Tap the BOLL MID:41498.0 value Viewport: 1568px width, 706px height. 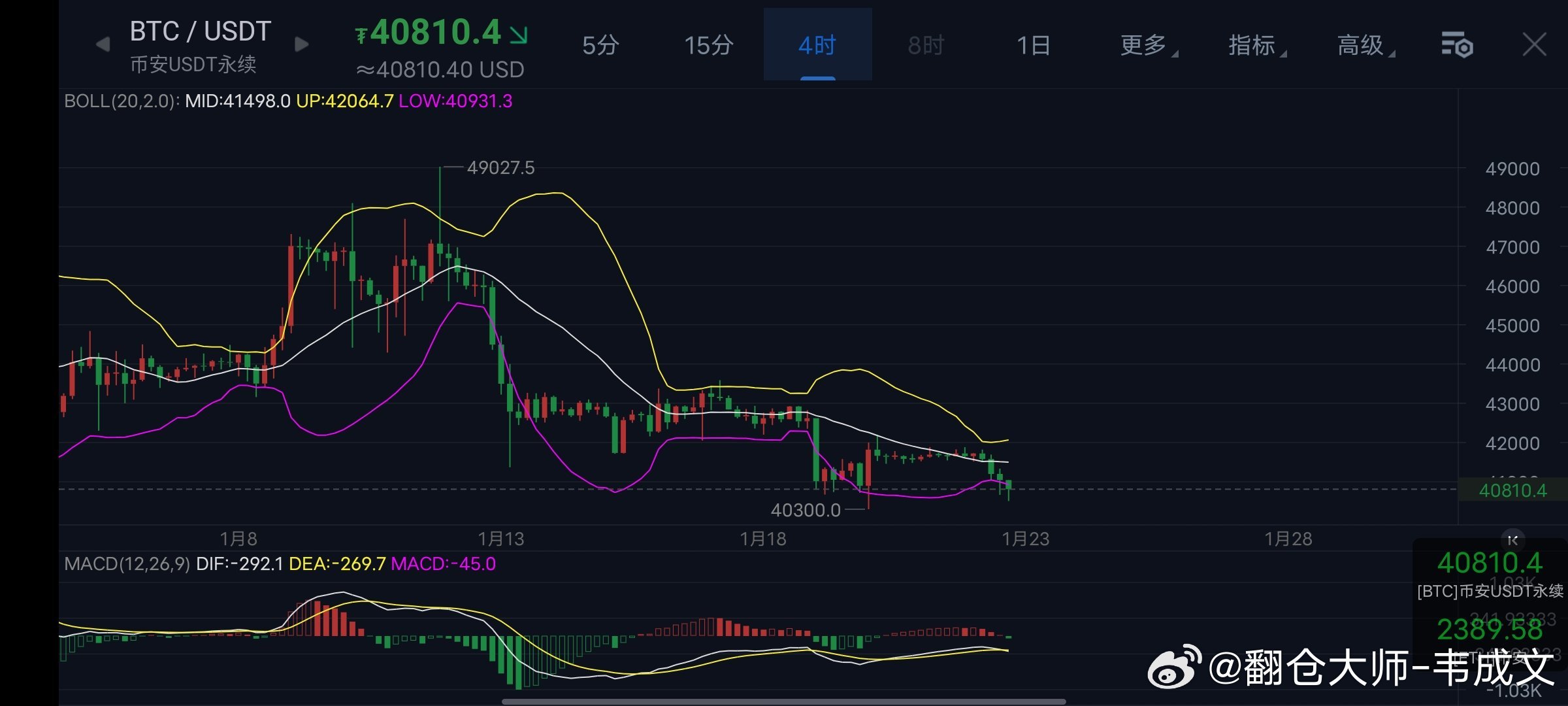click(238, 101)
